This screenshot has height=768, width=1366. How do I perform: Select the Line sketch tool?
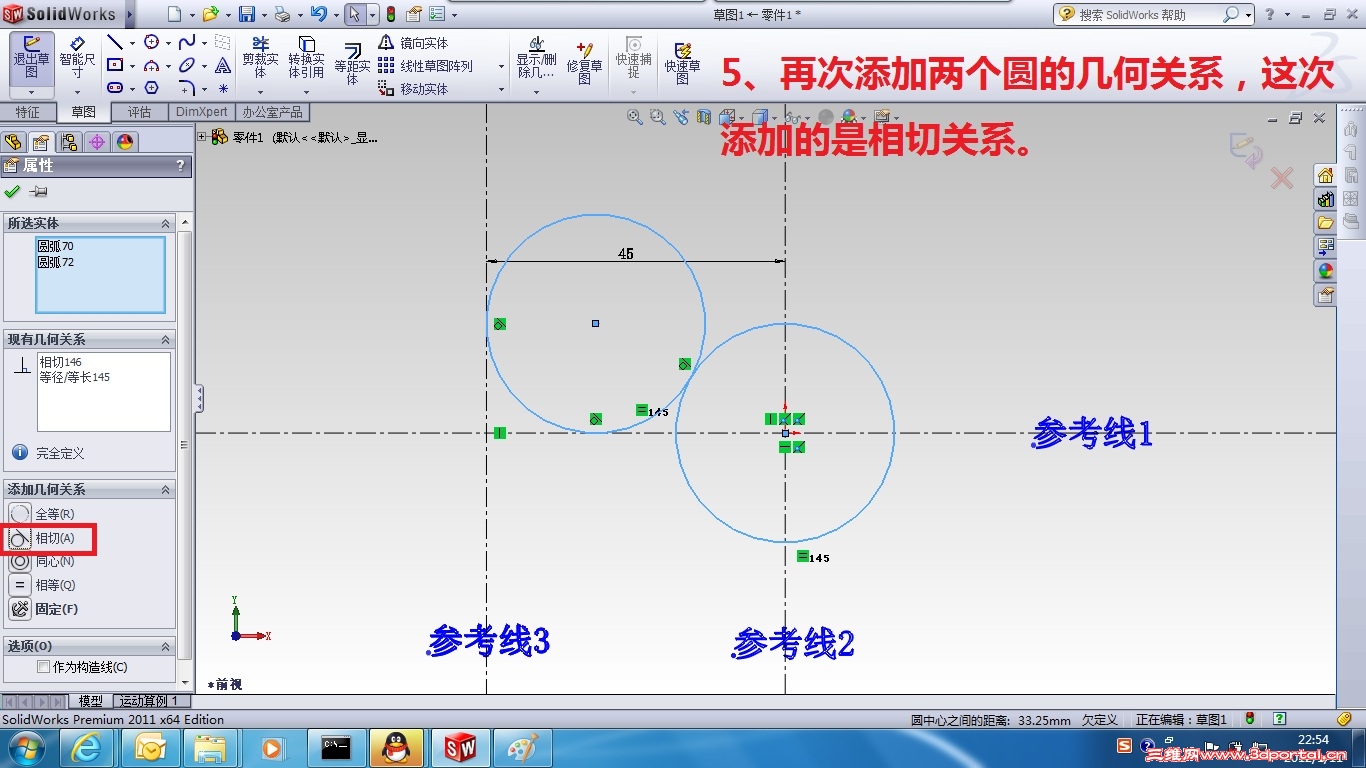click(114, 42)
